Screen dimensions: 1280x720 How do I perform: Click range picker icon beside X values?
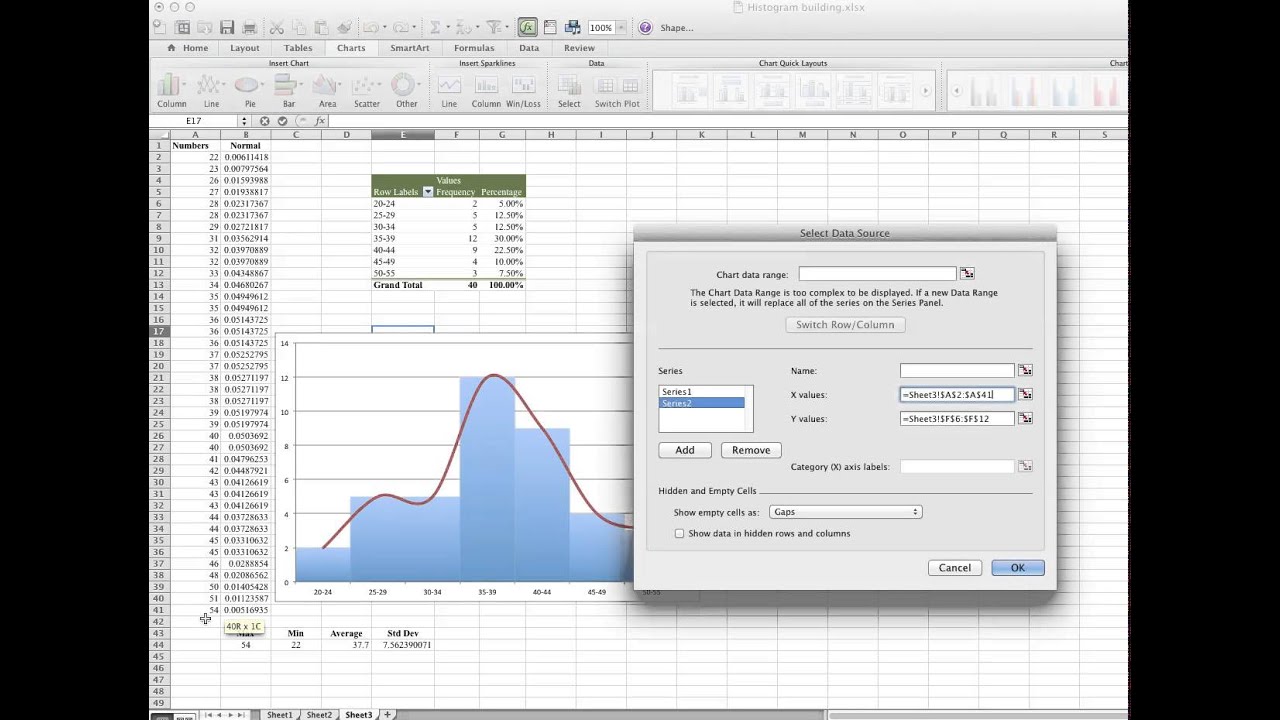point(1025,394)
